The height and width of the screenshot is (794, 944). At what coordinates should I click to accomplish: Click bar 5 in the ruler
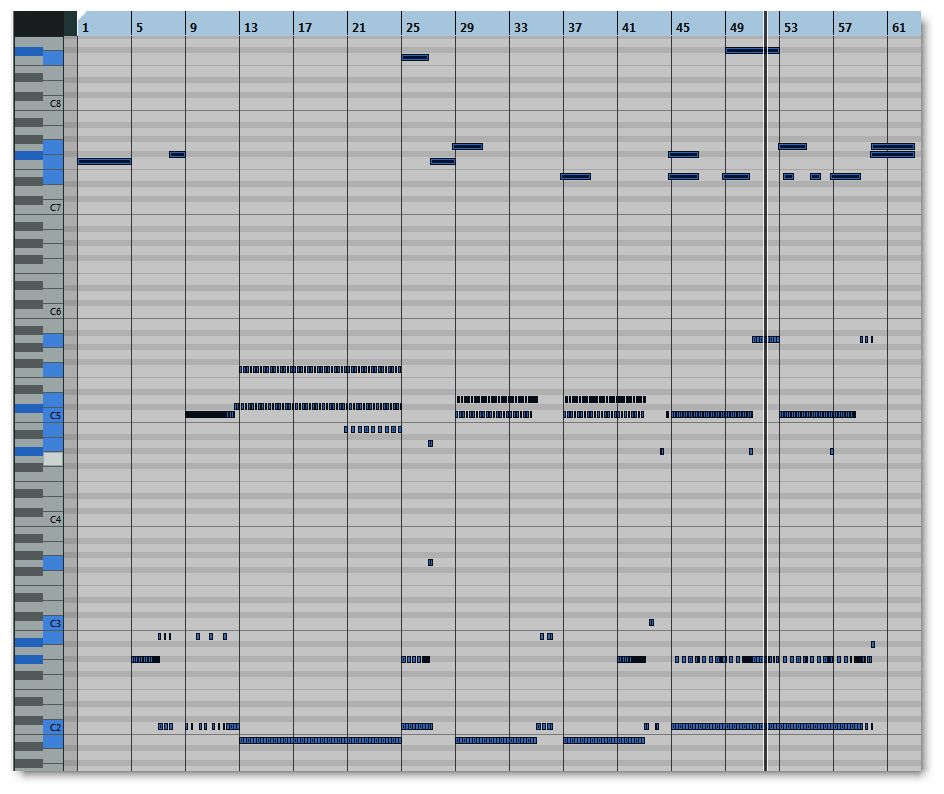139,28
